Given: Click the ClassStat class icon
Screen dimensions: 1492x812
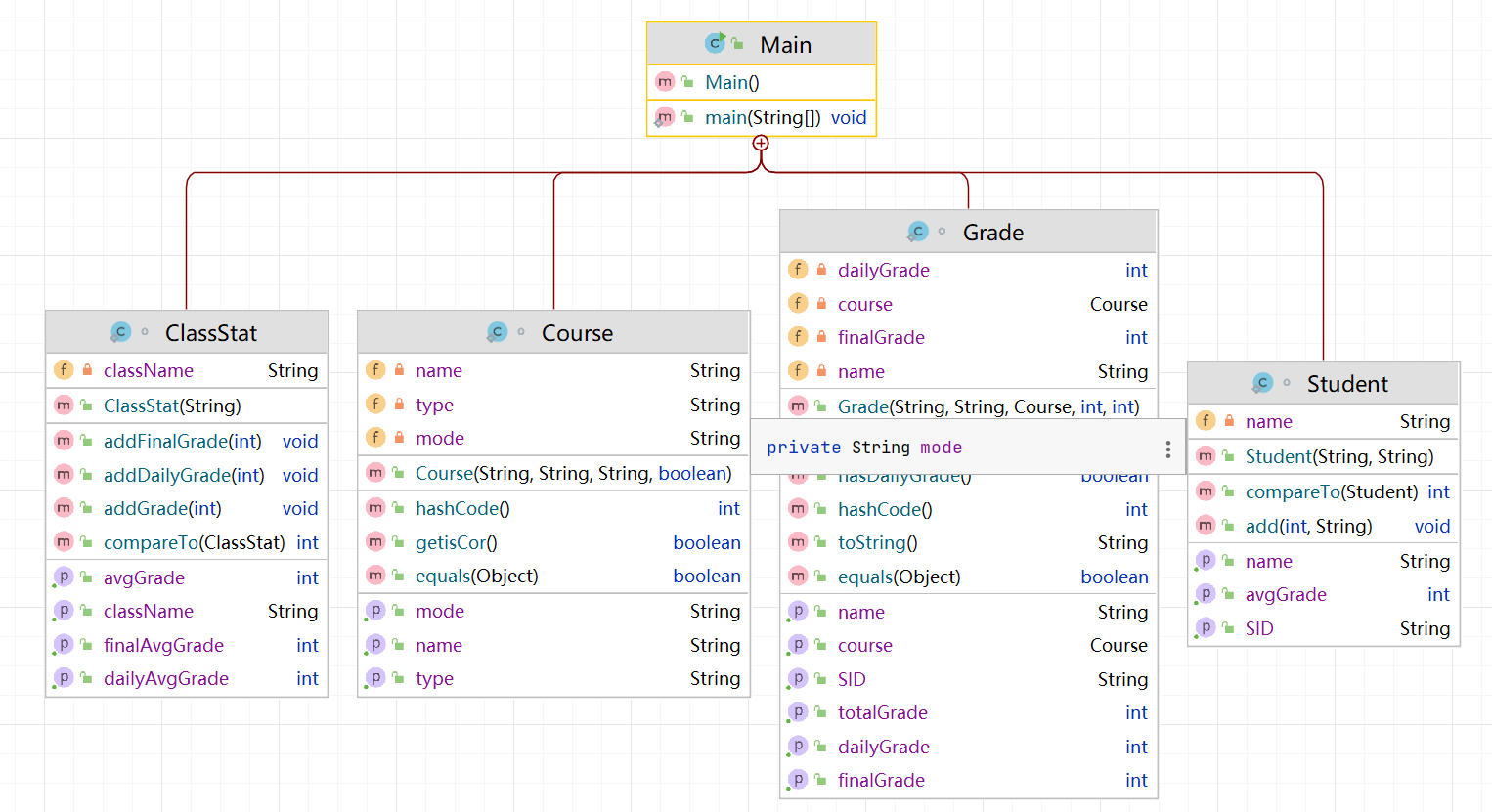Looking at the screenshot, I should coord(120,332).
